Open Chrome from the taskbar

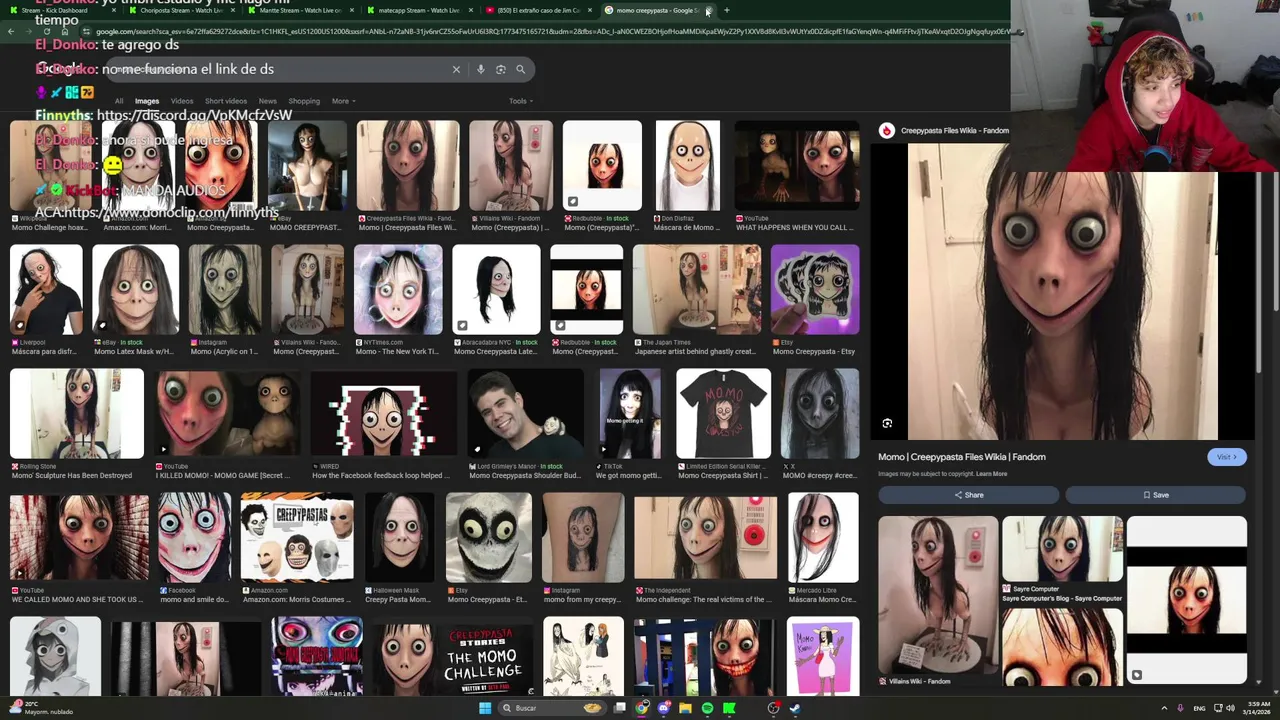click(642, 708)
